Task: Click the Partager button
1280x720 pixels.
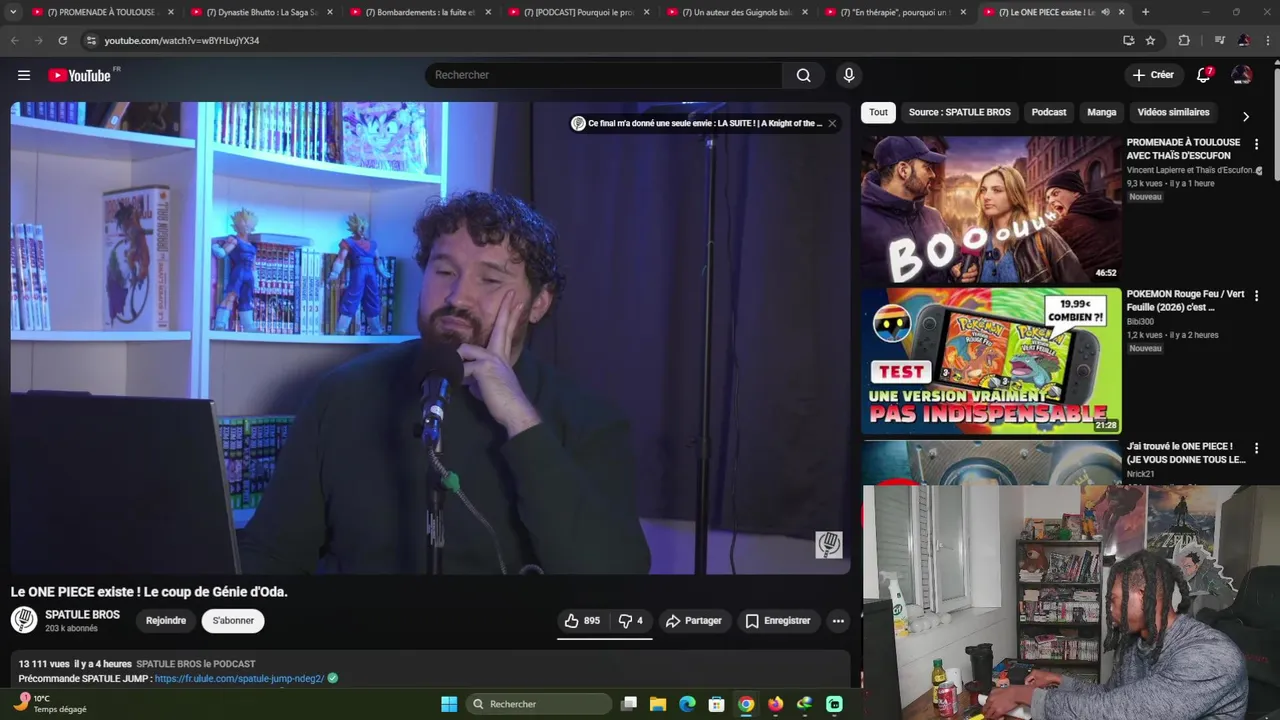Action: tap(694, 621)
